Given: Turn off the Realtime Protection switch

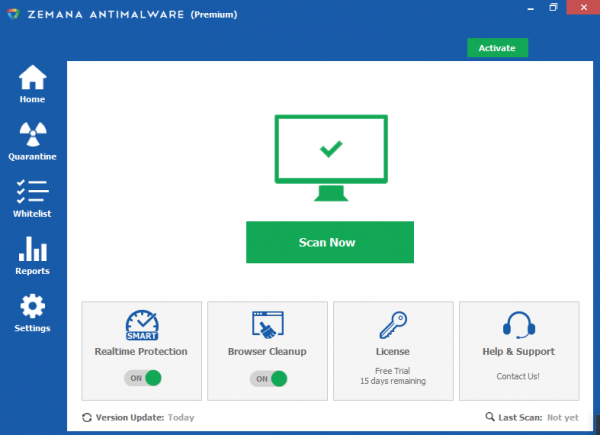Looking at the screenshot, I should pos(143,378).
